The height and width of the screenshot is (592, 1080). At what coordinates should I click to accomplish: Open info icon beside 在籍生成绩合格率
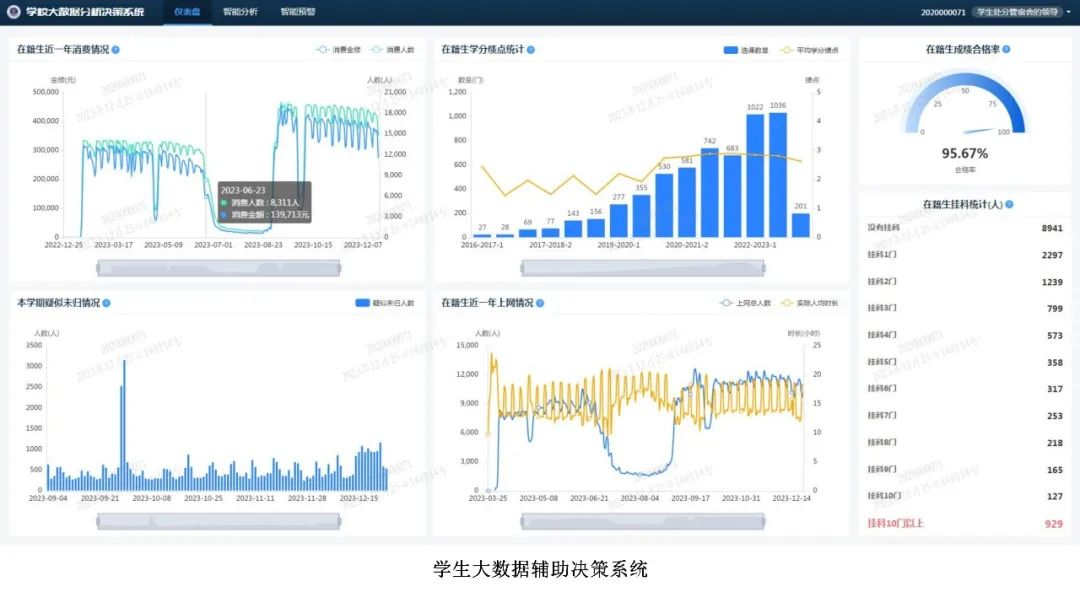coord(1006,49)
